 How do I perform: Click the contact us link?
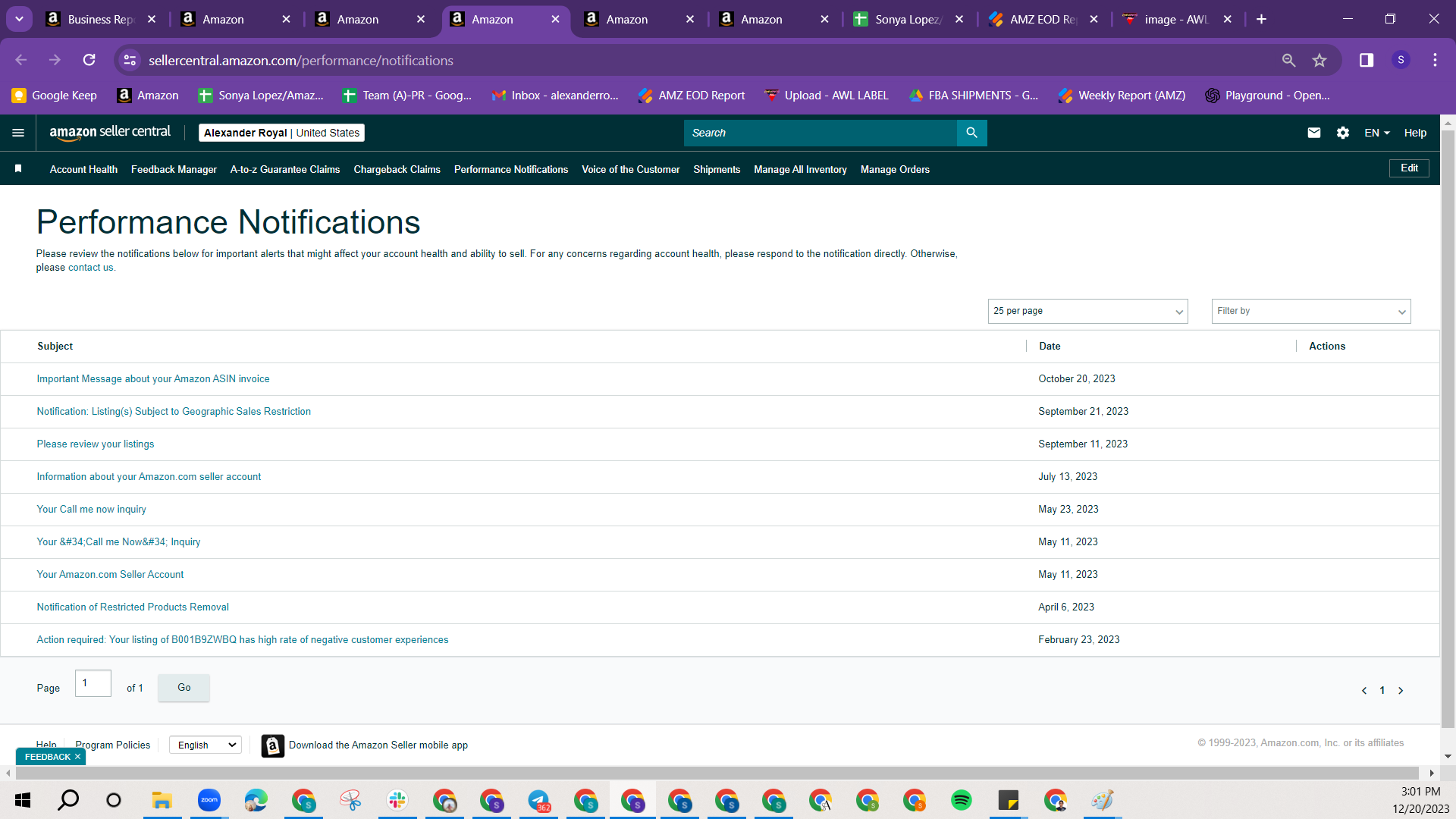click(90, 268)
